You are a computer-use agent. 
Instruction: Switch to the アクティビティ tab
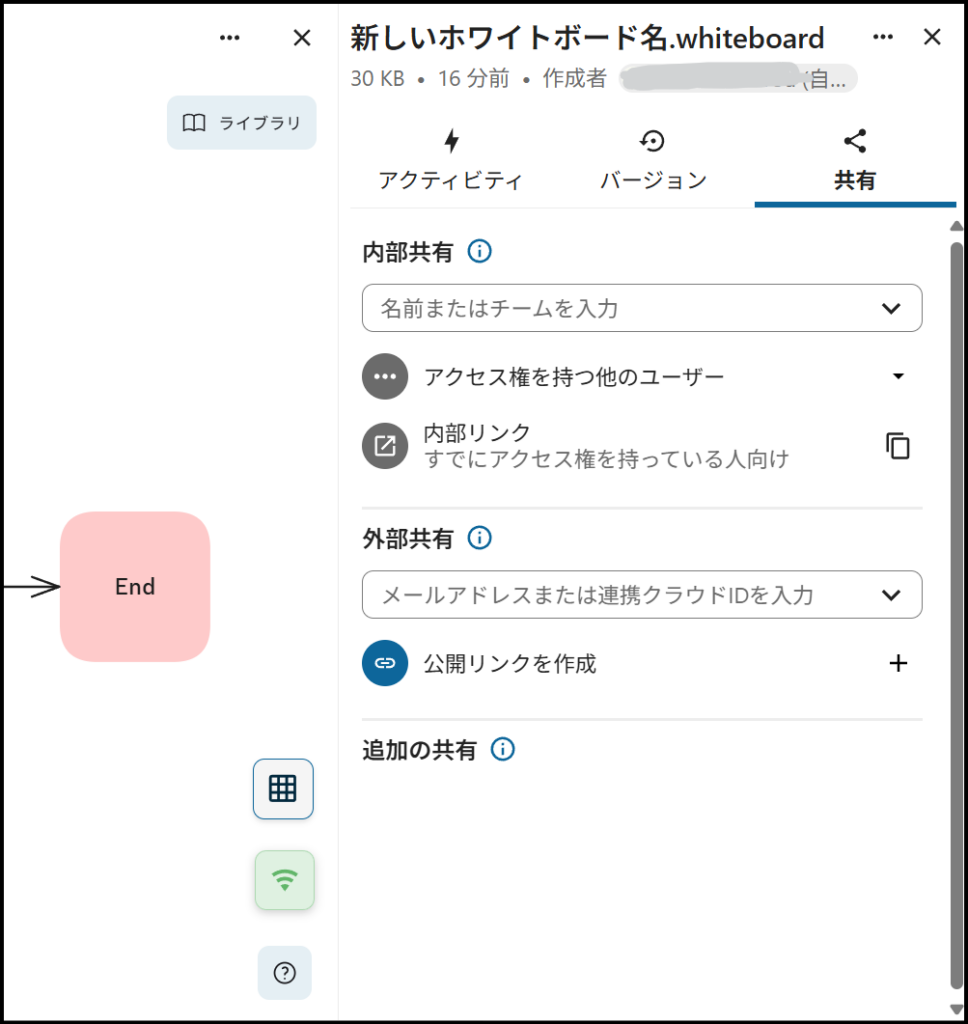click(451, 160)
